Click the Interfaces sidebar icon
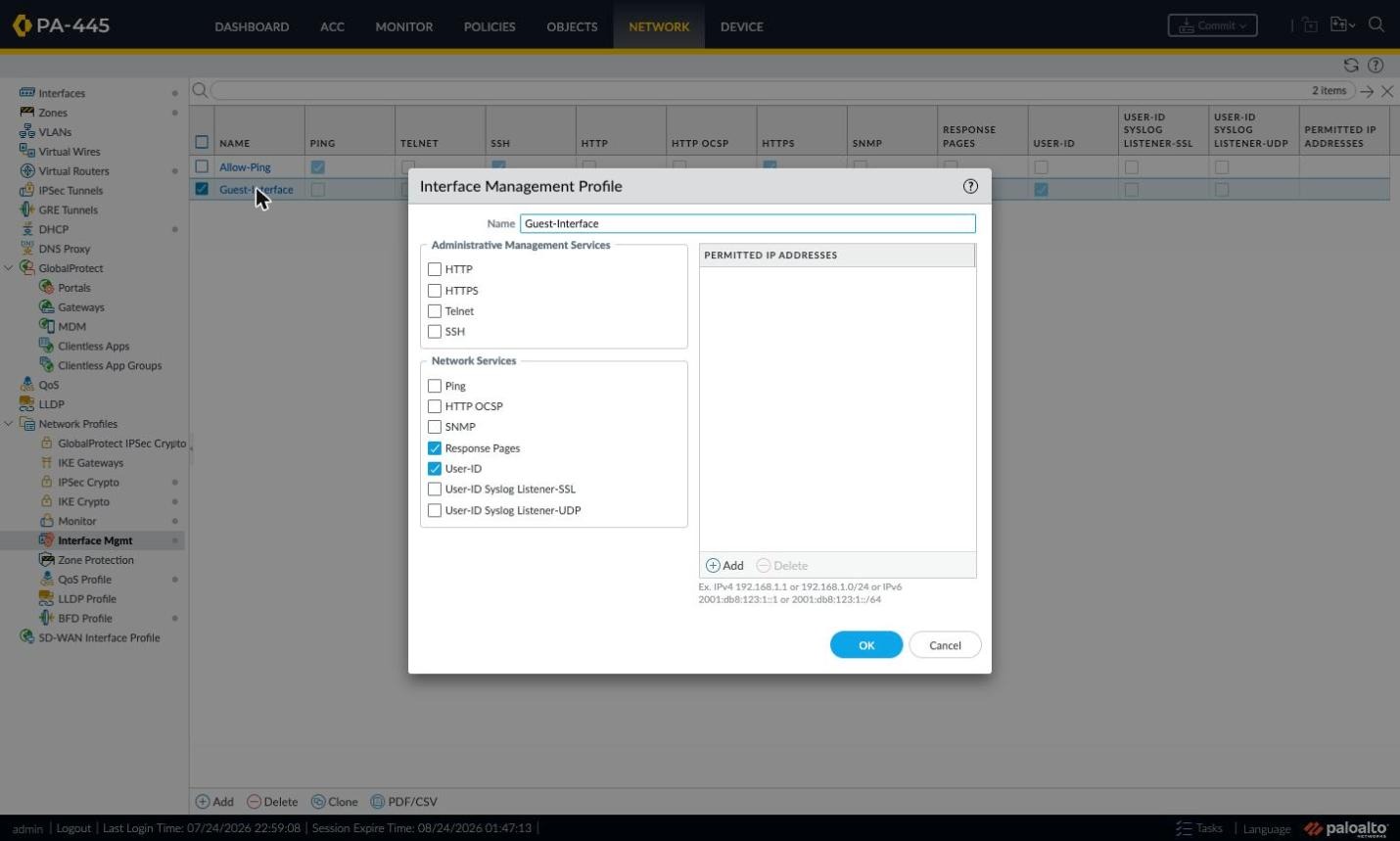The height and width of the screenshot is (841, 1400). point(27,93)
